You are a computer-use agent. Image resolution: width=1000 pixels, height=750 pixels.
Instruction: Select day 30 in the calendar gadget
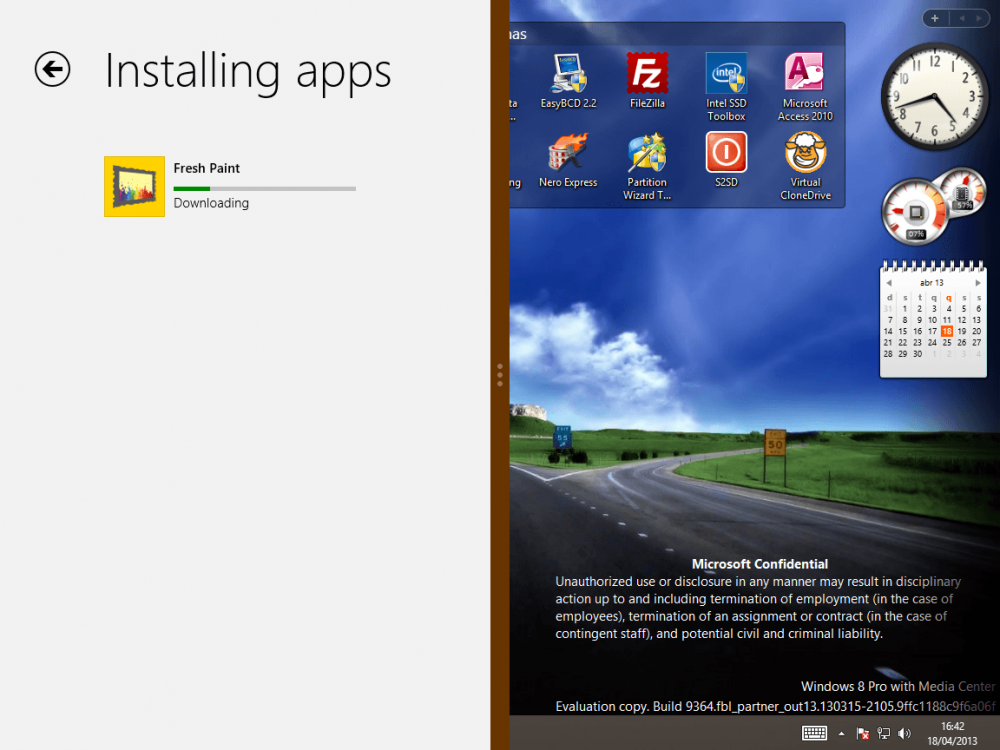click(918, 354)
